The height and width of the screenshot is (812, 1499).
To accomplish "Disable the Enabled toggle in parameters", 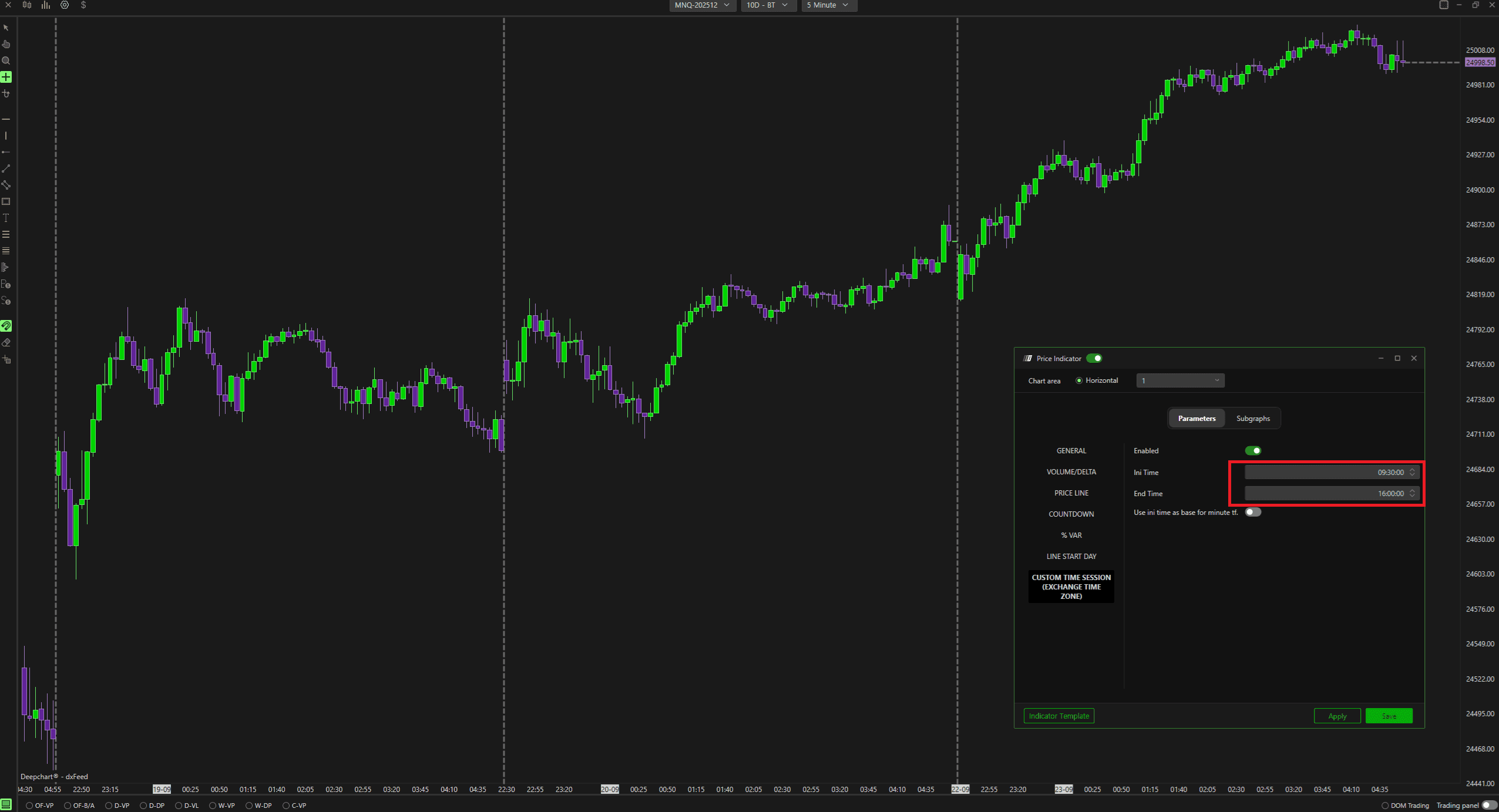I will (x=1252, y=451).
